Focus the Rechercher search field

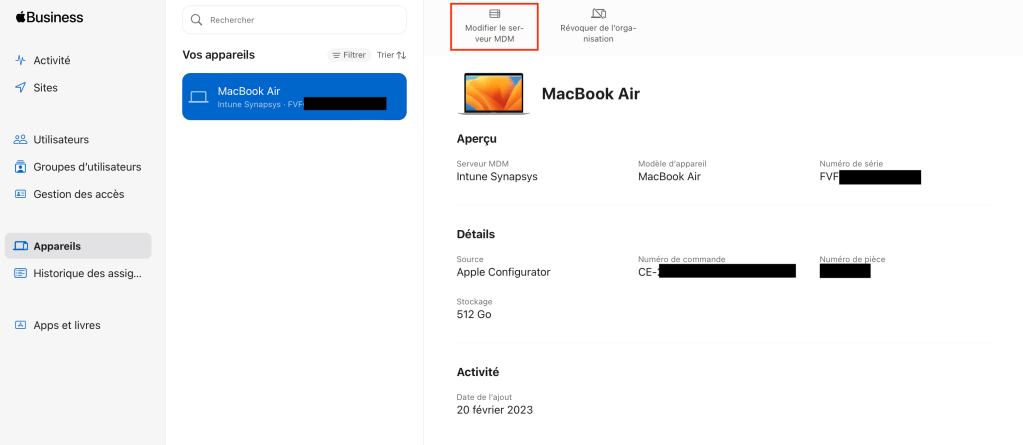pos(300,20)
